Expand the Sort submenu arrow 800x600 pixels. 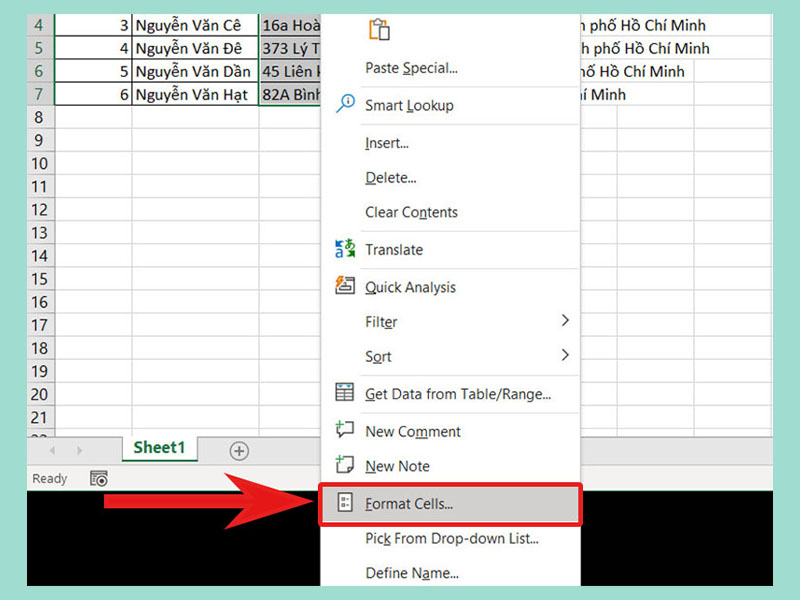(565, 355)
